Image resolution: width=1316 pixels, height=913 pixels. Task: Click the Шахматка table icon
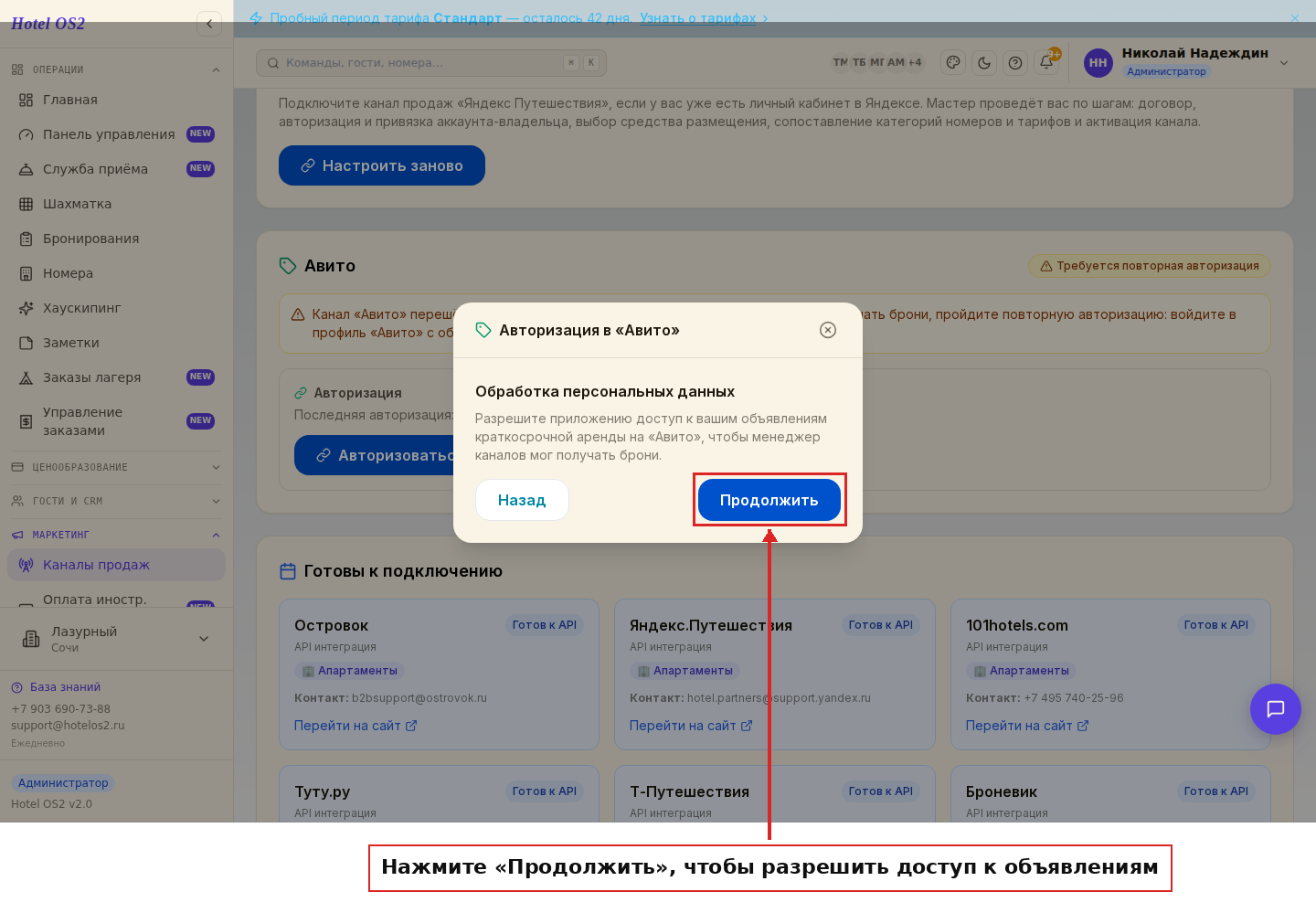(x=26, y=204)
